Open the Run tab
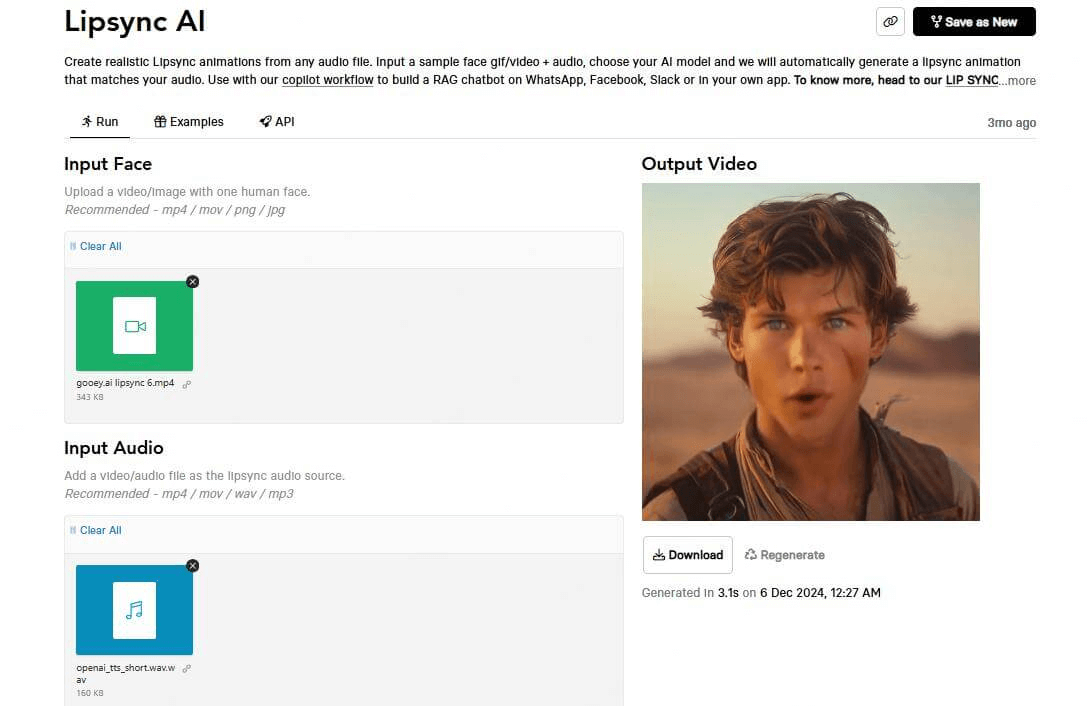Viewport: 1088px width, 706px height. coord(100,122)
